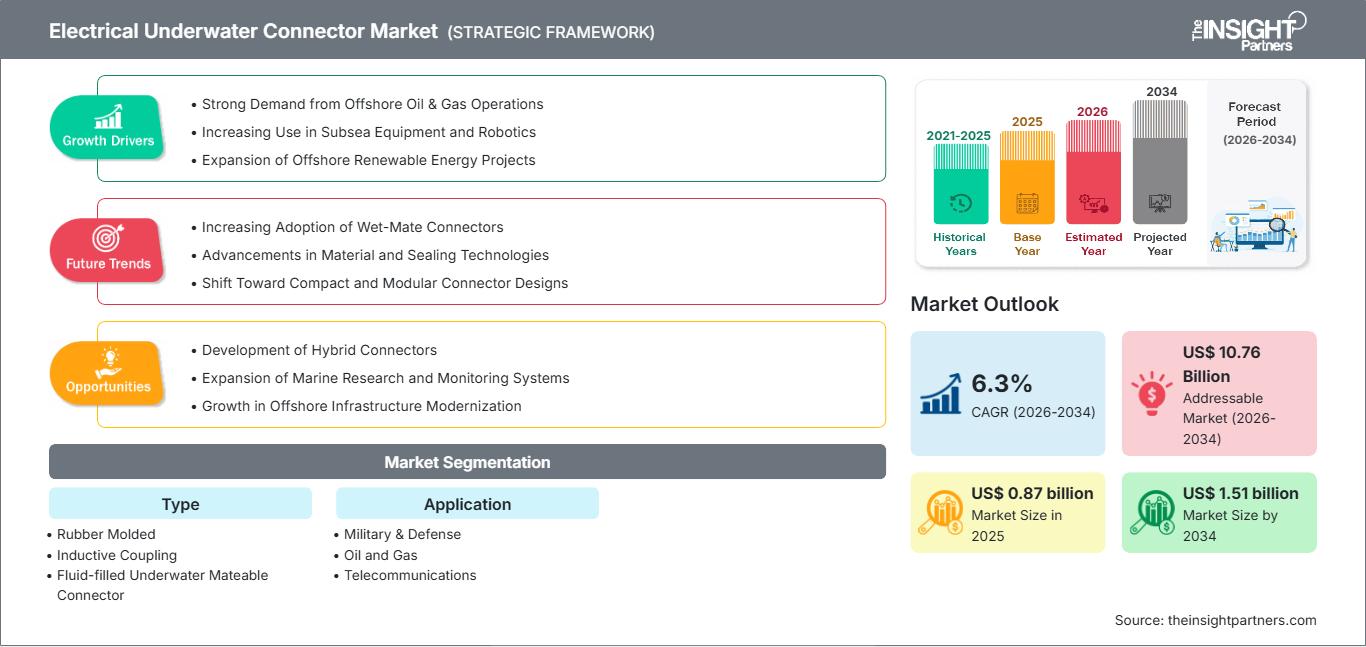Click the Projected Year presentation icon

point(1160,203)
